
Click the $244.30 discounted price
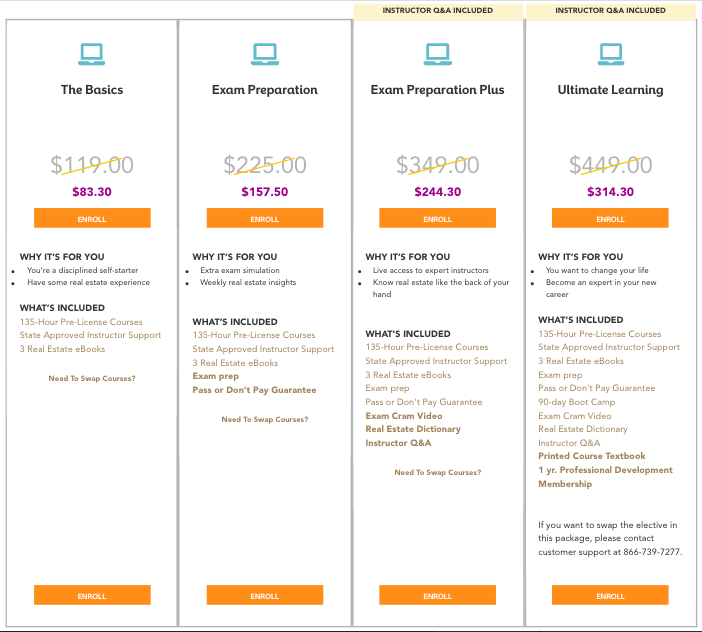click(437, 192)
